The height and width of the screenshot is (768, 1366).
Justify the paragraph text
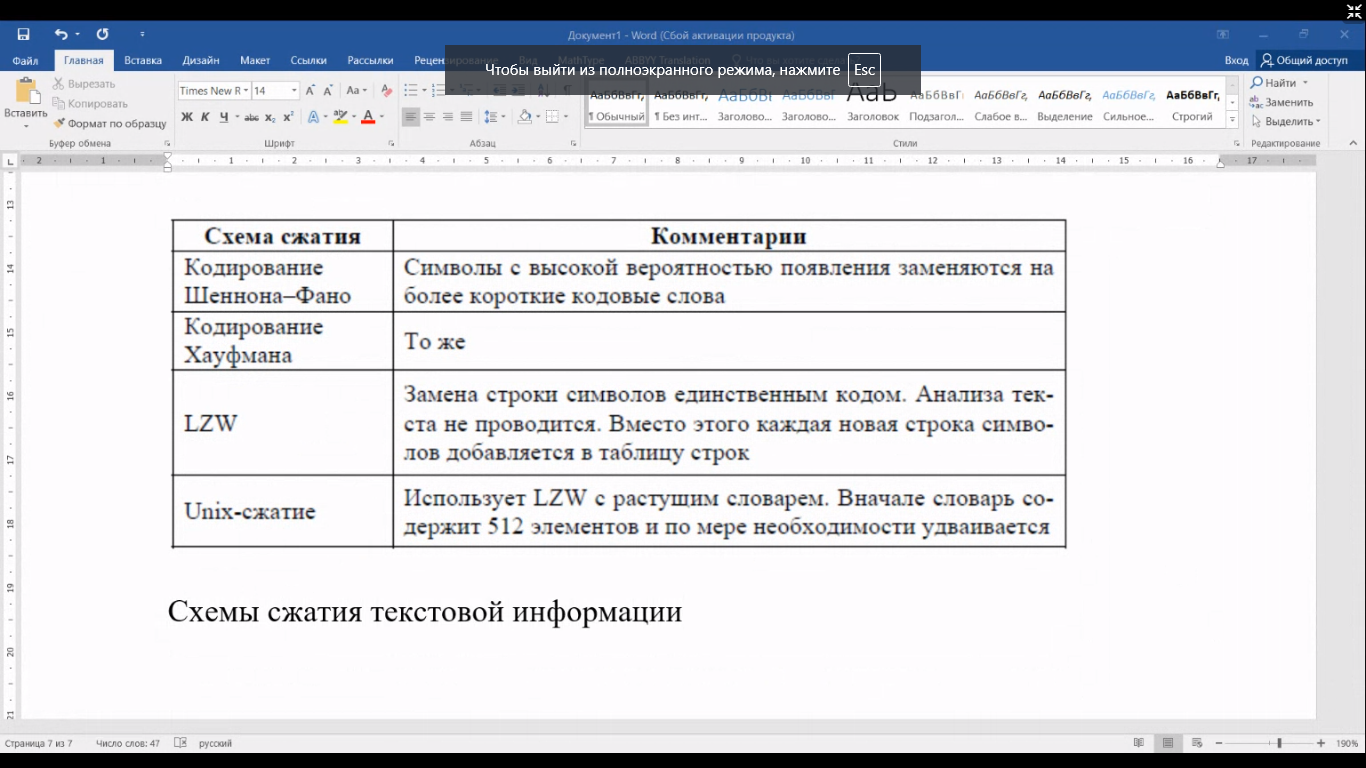point(466,117)
